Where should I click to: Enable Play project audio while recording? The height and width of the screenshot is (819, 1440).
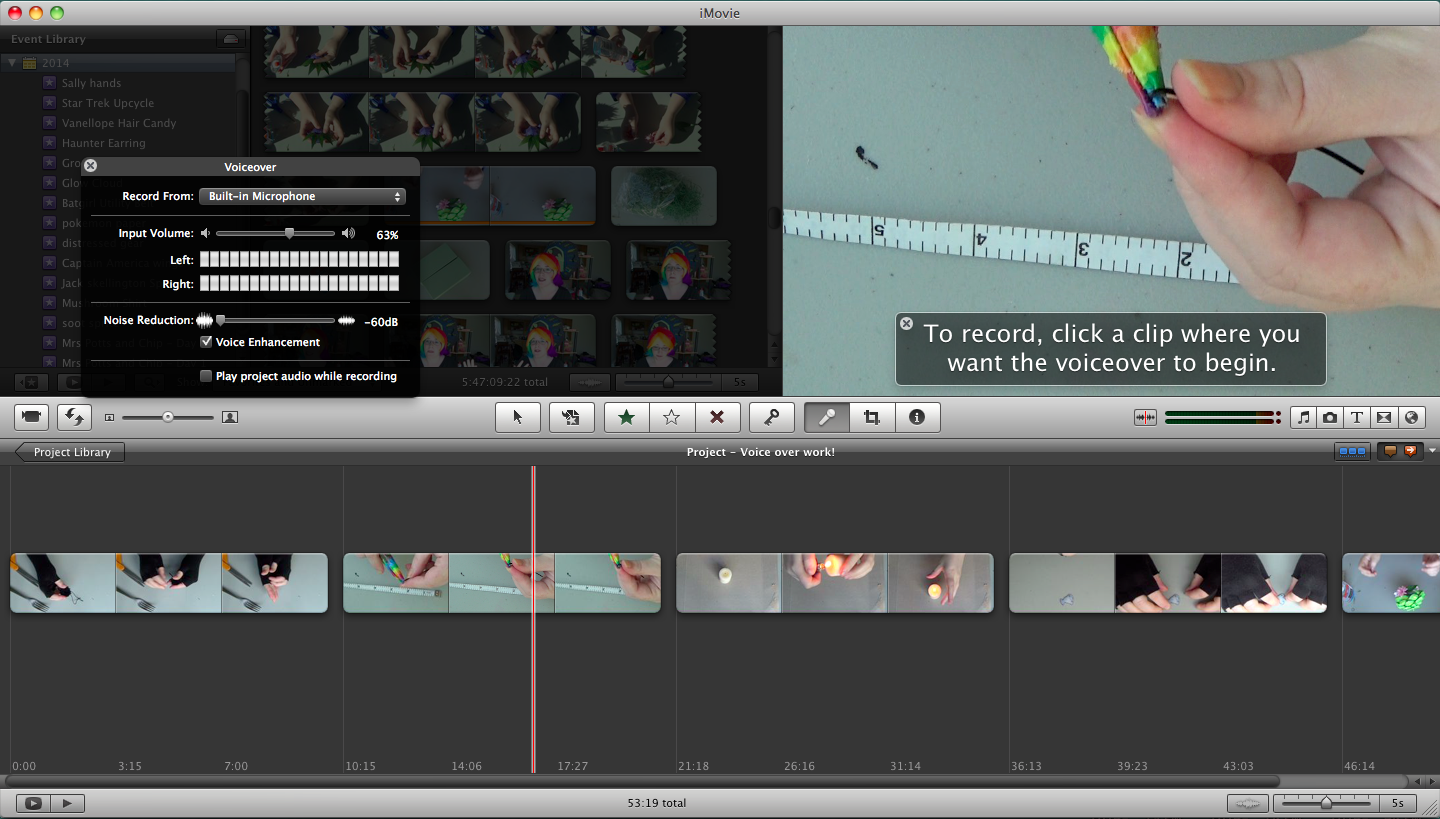click(206, 376)
